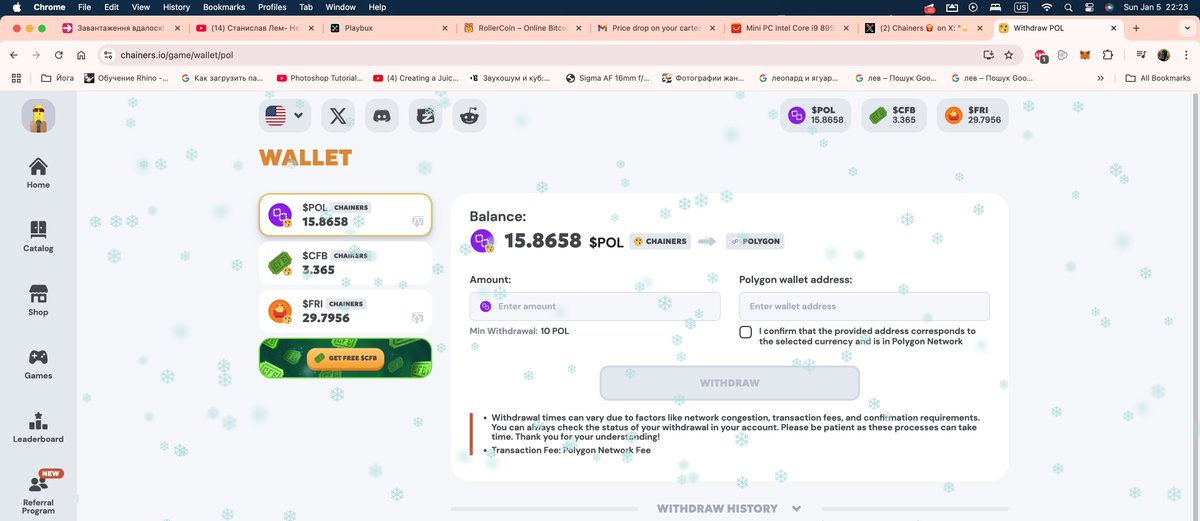Open the Referral Program page

tap(38, 494)
